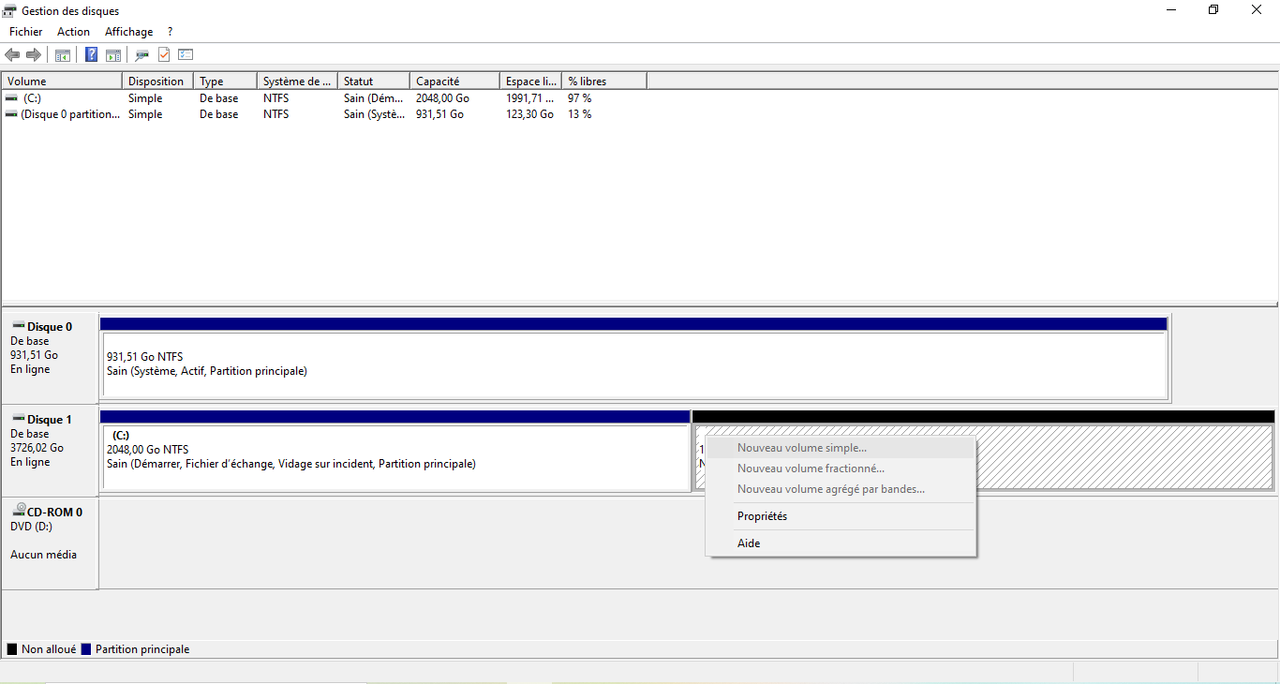
Task: Click the Non alloué legend label
Action: [x=49, y=649]
